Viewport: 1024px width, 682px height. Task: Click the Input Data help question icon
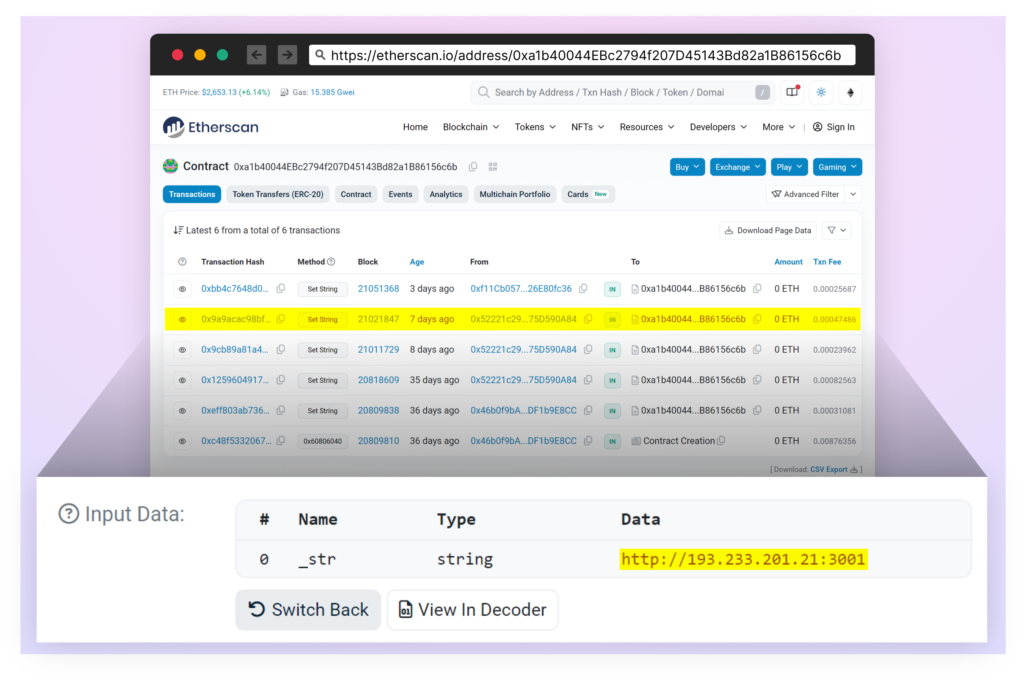tap(69, 514)
